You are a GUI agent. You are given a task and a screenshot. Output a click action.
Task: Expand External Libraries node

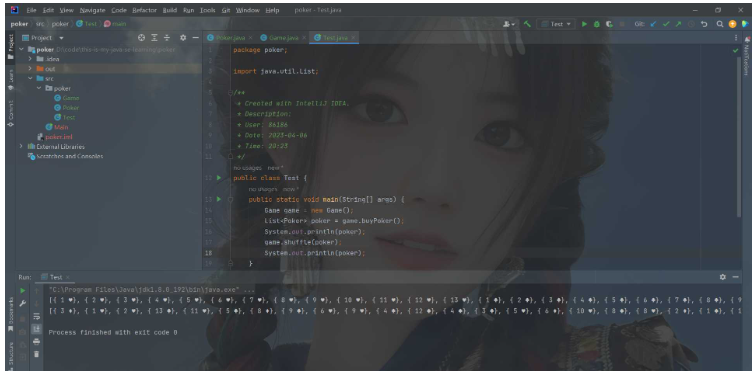[21, 146]
